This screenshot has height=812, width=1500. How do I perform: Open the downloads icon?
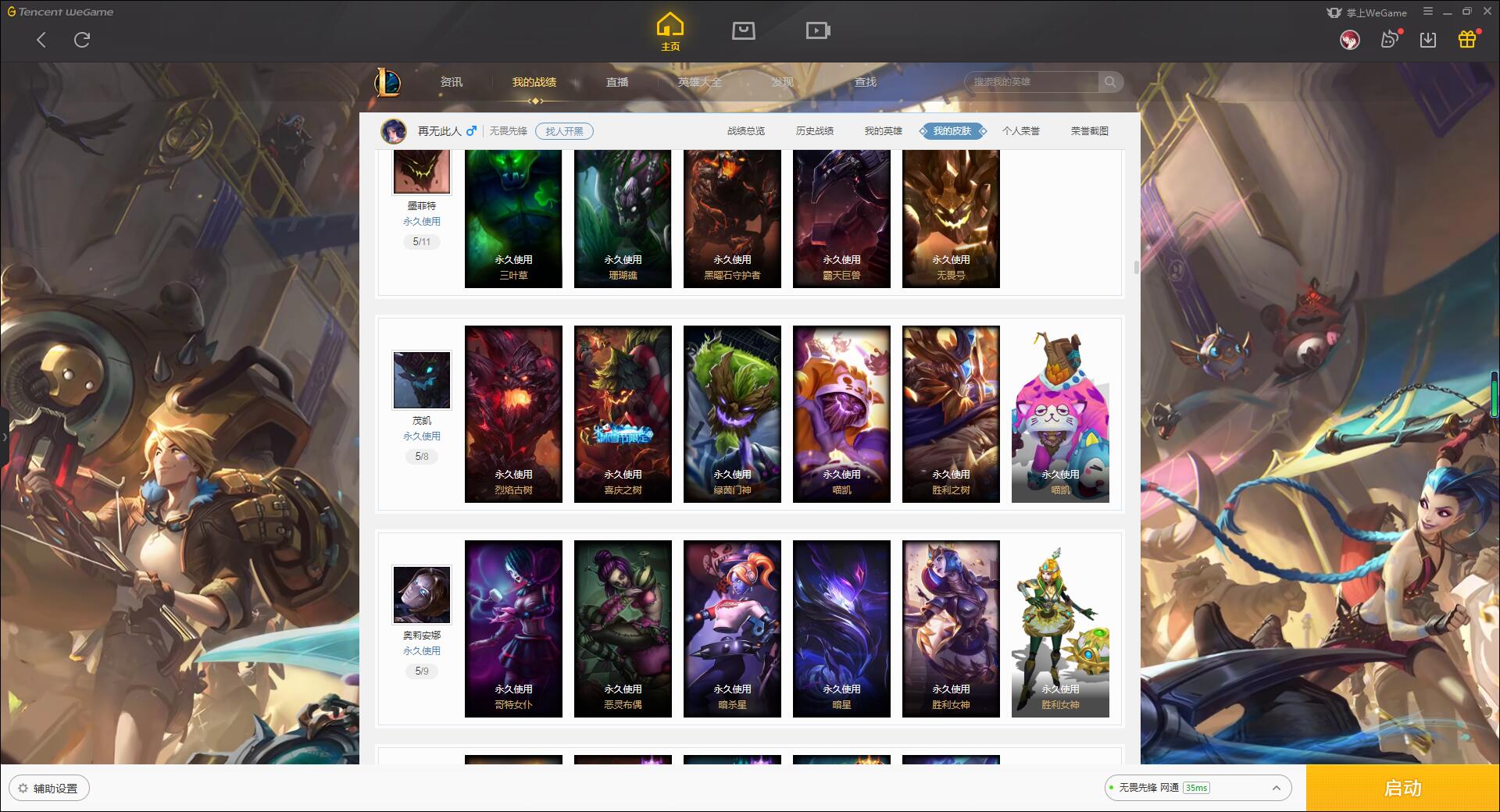click(1428, 40)
